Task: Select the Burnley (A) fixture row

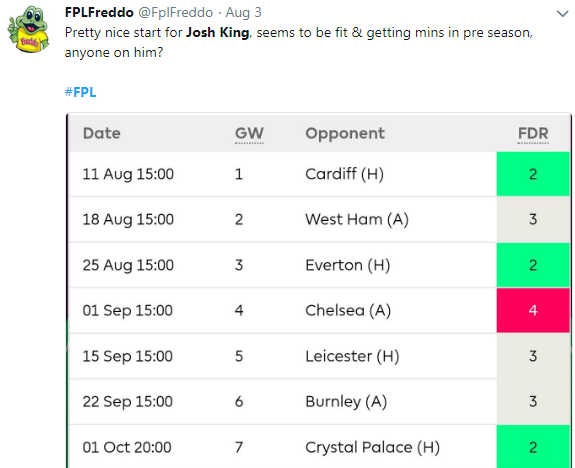Action: [319, 402]
